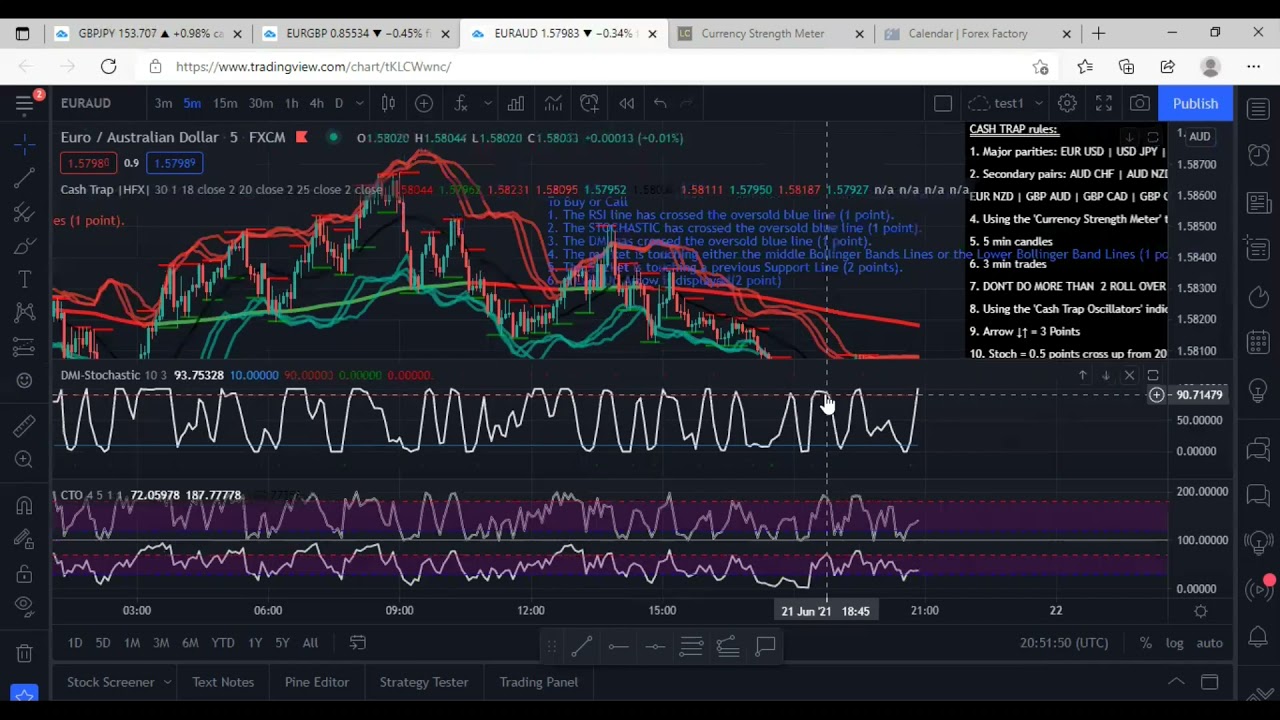Refresh the browser page

[108, 66]
